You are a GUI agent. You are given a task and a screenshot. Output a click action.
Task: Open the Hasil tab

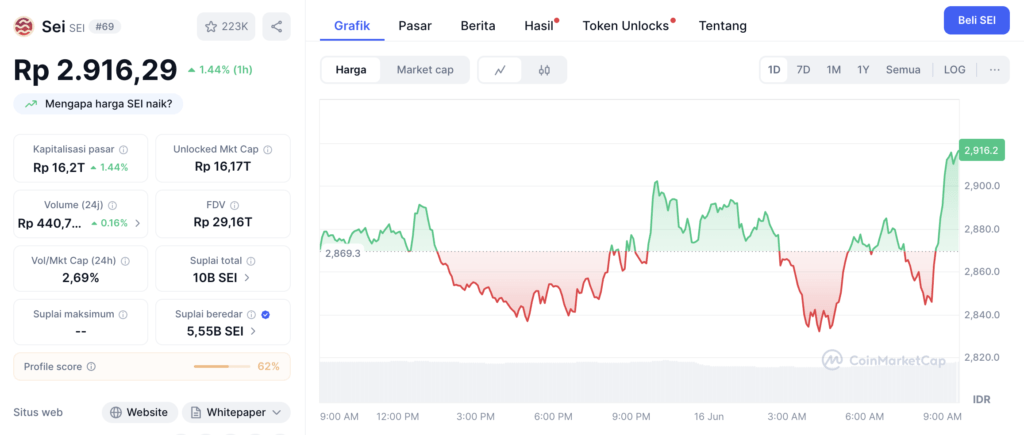pyautogui.click(x=539, y=26)
